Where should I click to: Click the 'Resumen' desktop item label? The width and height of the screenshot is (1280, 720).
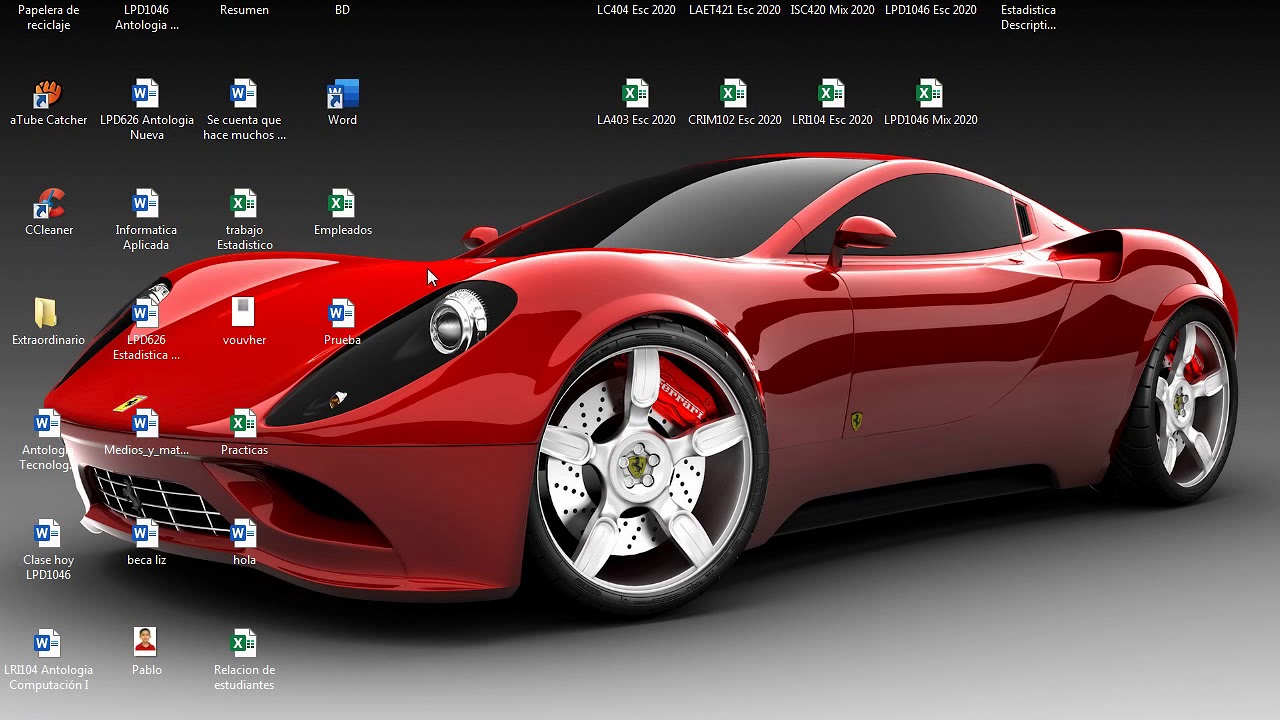point(244,10)
